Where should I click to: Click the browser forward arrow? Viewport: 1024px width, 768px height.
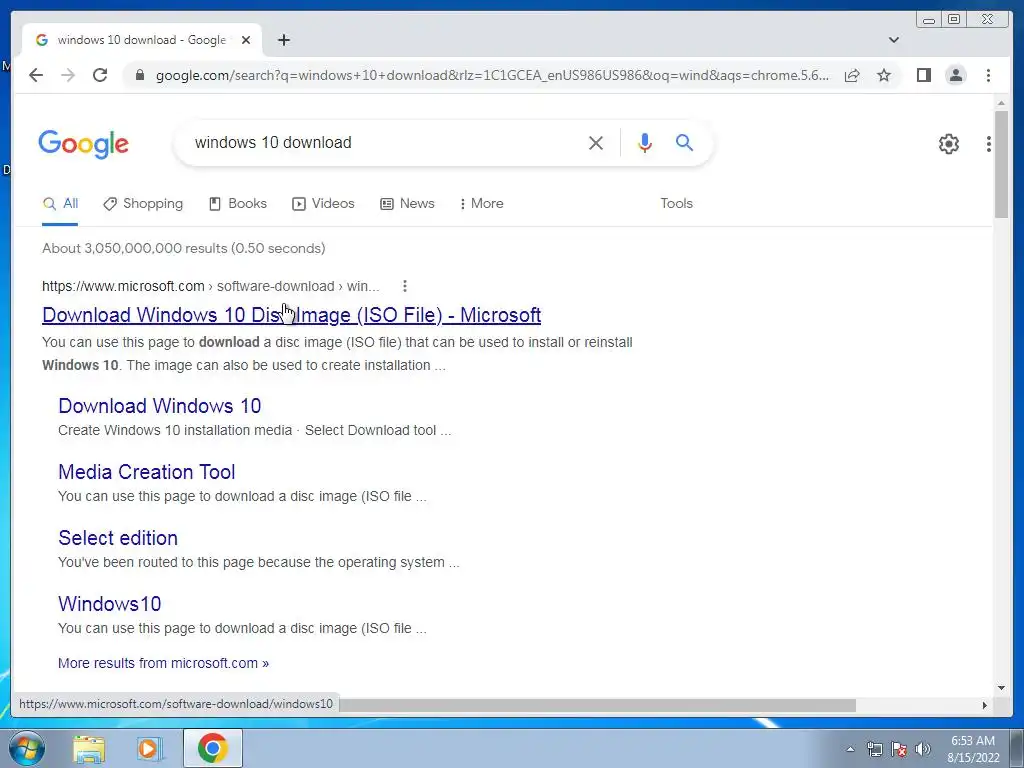[68, 75]
